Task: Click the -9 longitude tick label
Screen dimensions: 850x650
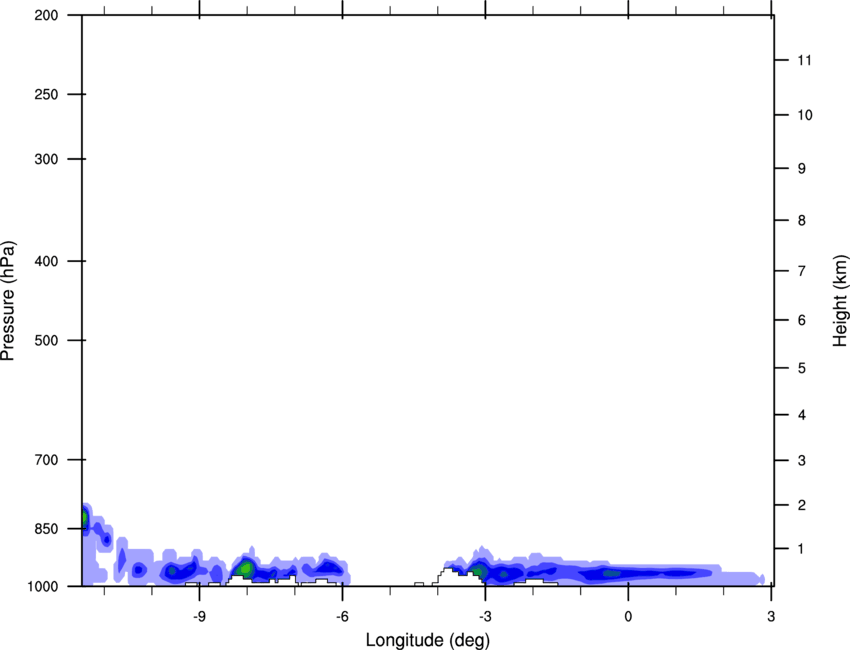Action: (x=199, y=616)
